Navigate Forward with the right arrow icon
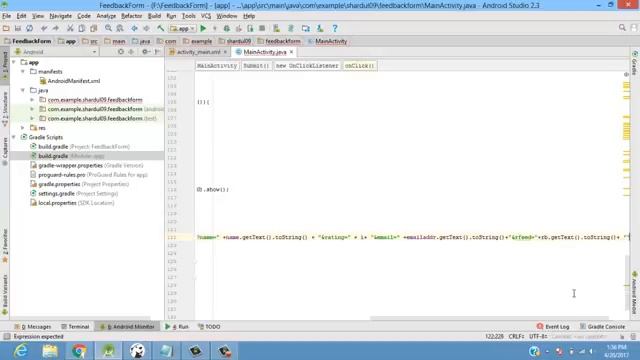Screen dimensions: 640x360 [x=146, y=28]
